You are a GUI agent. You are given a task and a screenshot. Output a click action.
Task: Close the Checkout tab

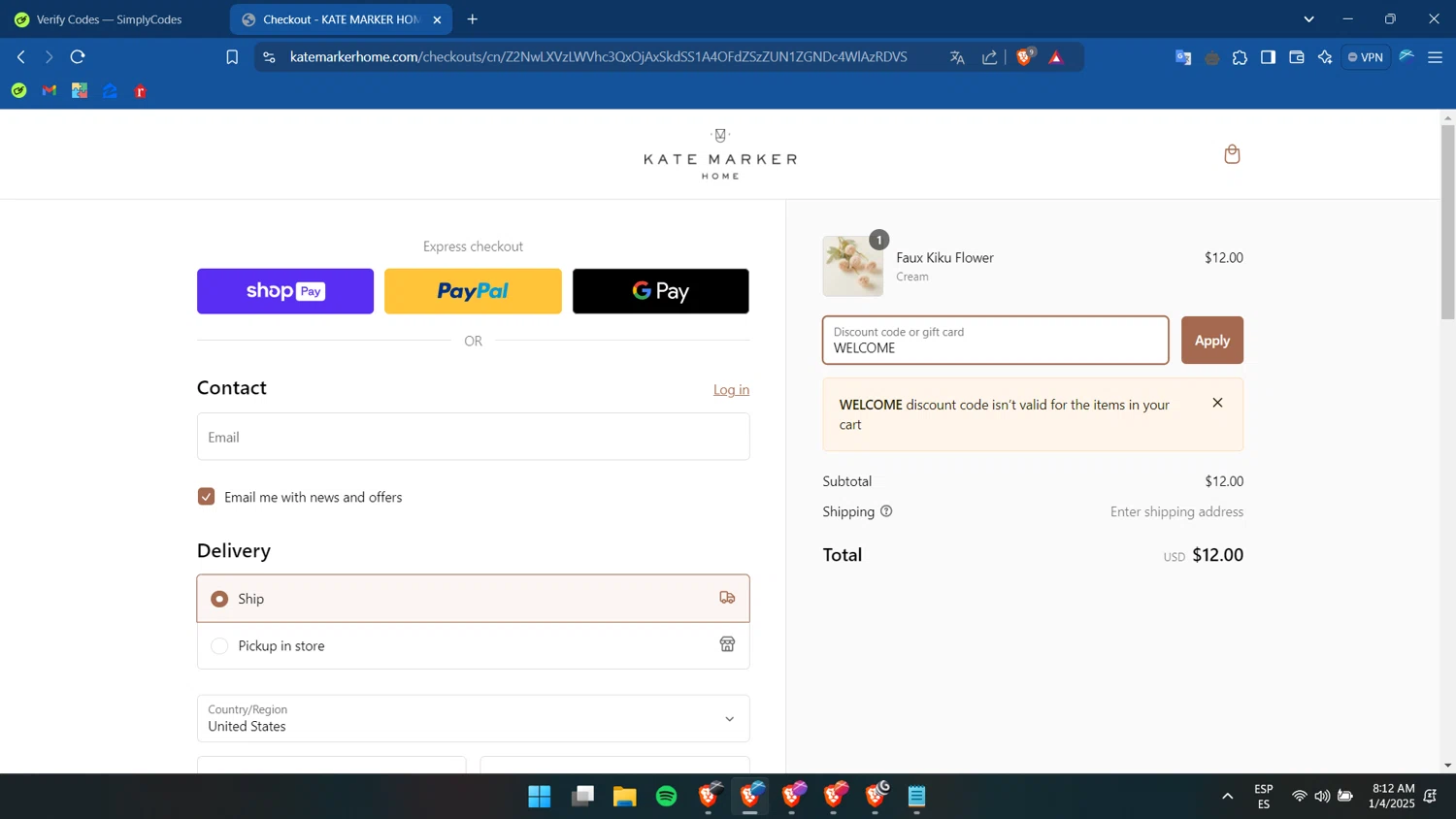437,19
